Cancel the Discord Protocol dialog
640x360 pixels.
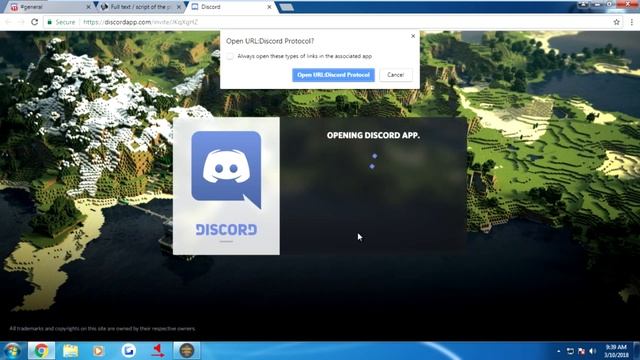[x=396, y=75]
